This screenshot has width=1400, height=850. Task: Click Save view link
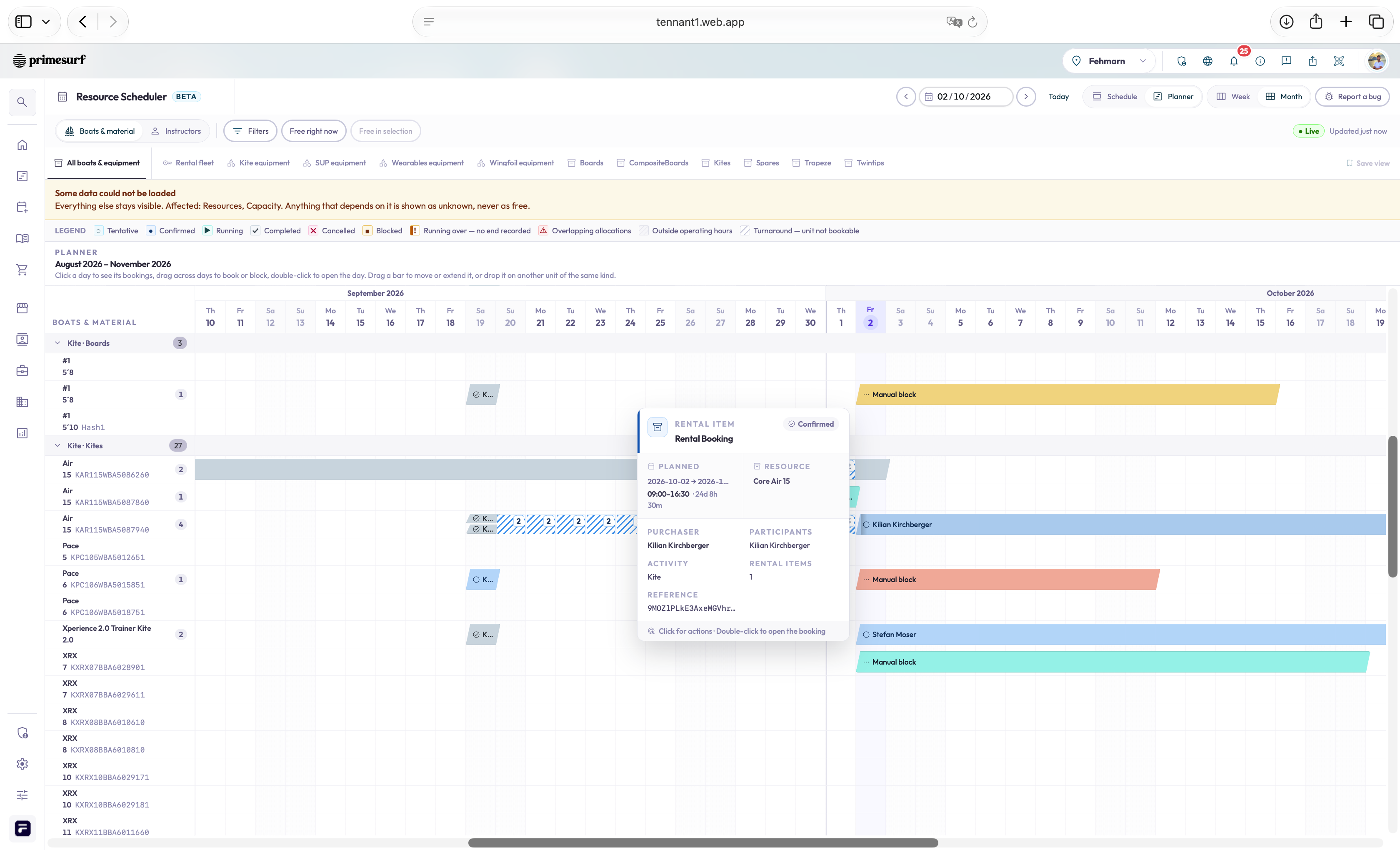coord(1367,163)
